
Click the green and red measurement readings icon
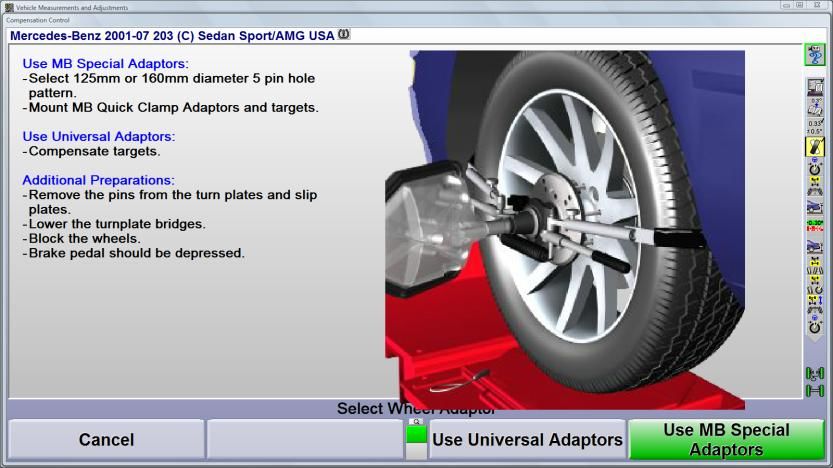[815, 225]
